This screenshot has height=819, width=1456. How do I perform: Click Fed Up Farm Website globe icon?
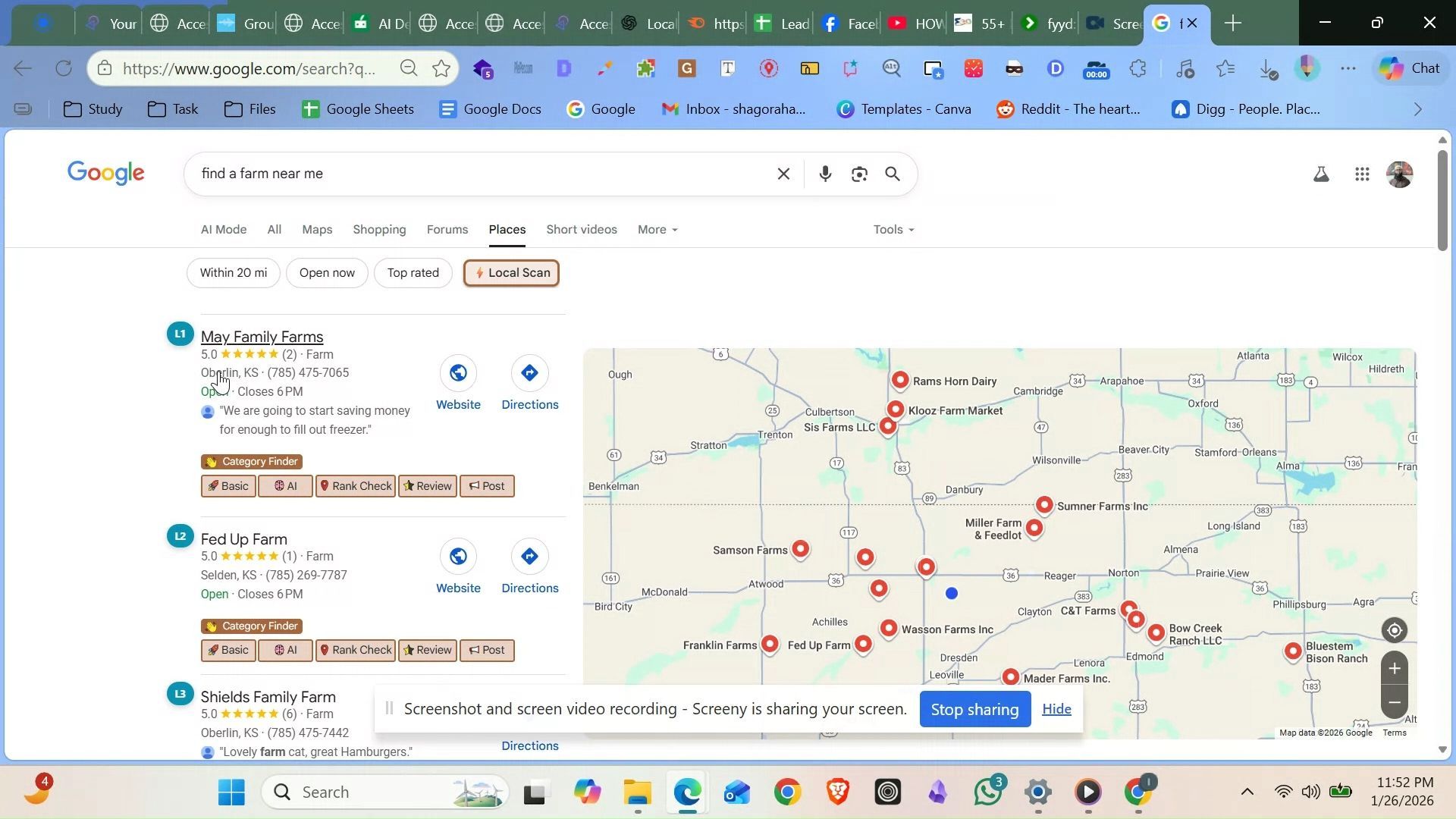point(458,557)
